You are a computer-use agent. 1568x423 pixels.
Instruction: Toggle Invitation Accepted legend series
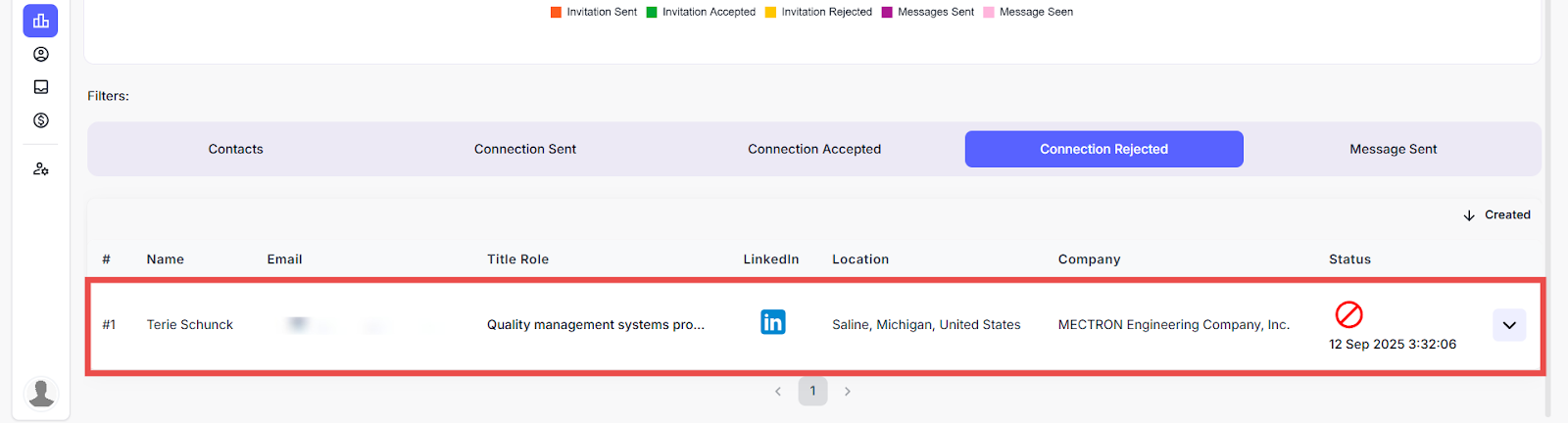point(701,12)
